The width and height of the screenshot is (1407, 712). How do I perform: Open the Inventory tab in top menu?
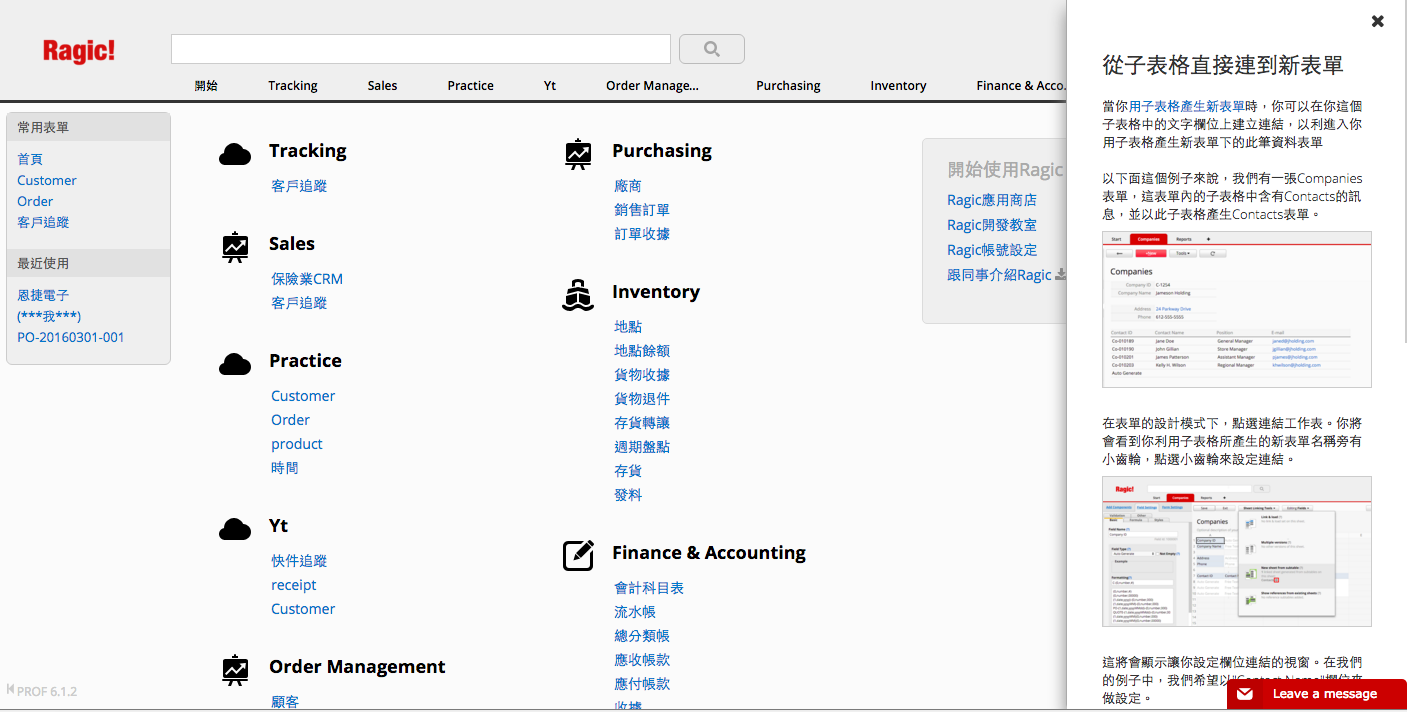coord(898,86)
